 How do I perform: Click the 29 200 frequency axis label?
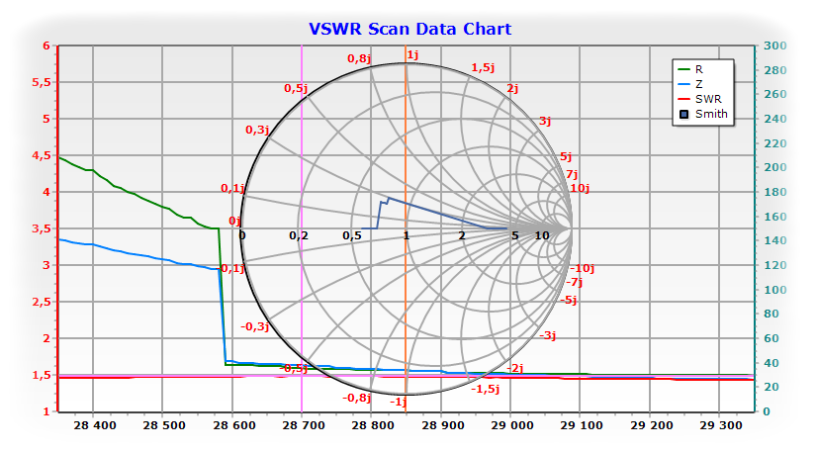[x=652, y=425]
